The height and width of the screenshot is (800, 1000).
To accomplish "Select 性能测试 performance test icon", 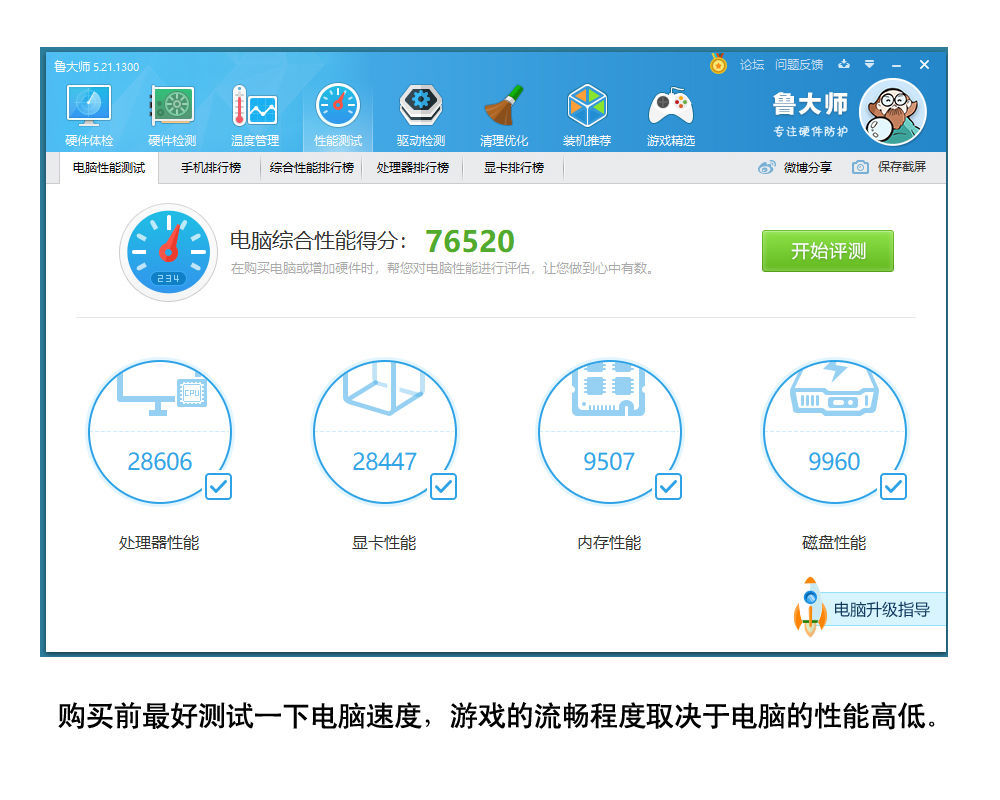I will tap(338, 115).
